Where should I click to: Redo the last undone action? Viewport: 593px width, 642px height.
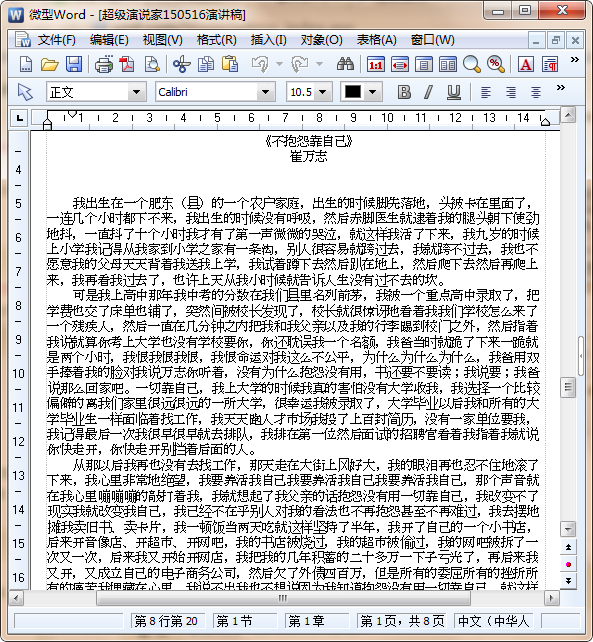(x=299, y=65)
